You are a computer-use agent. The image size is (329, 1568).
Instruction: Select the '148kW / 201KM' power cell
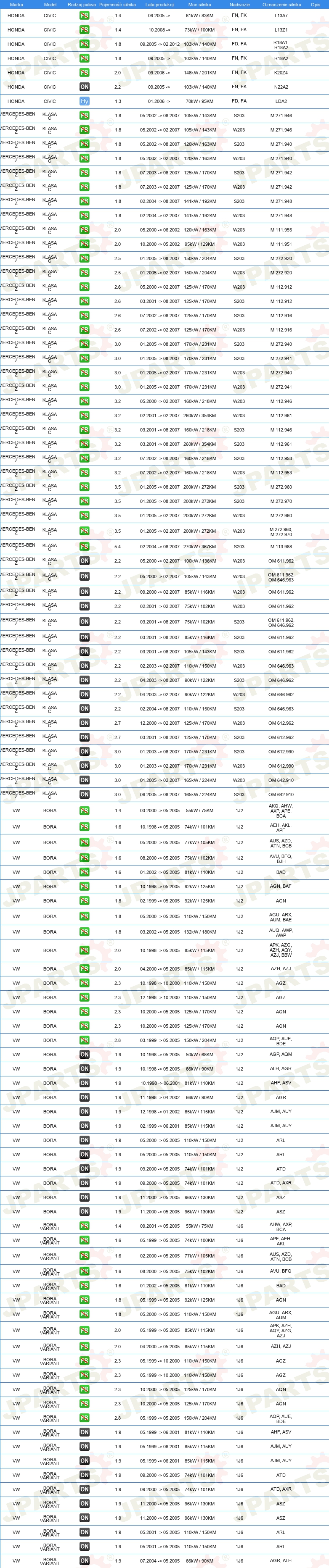200,72
